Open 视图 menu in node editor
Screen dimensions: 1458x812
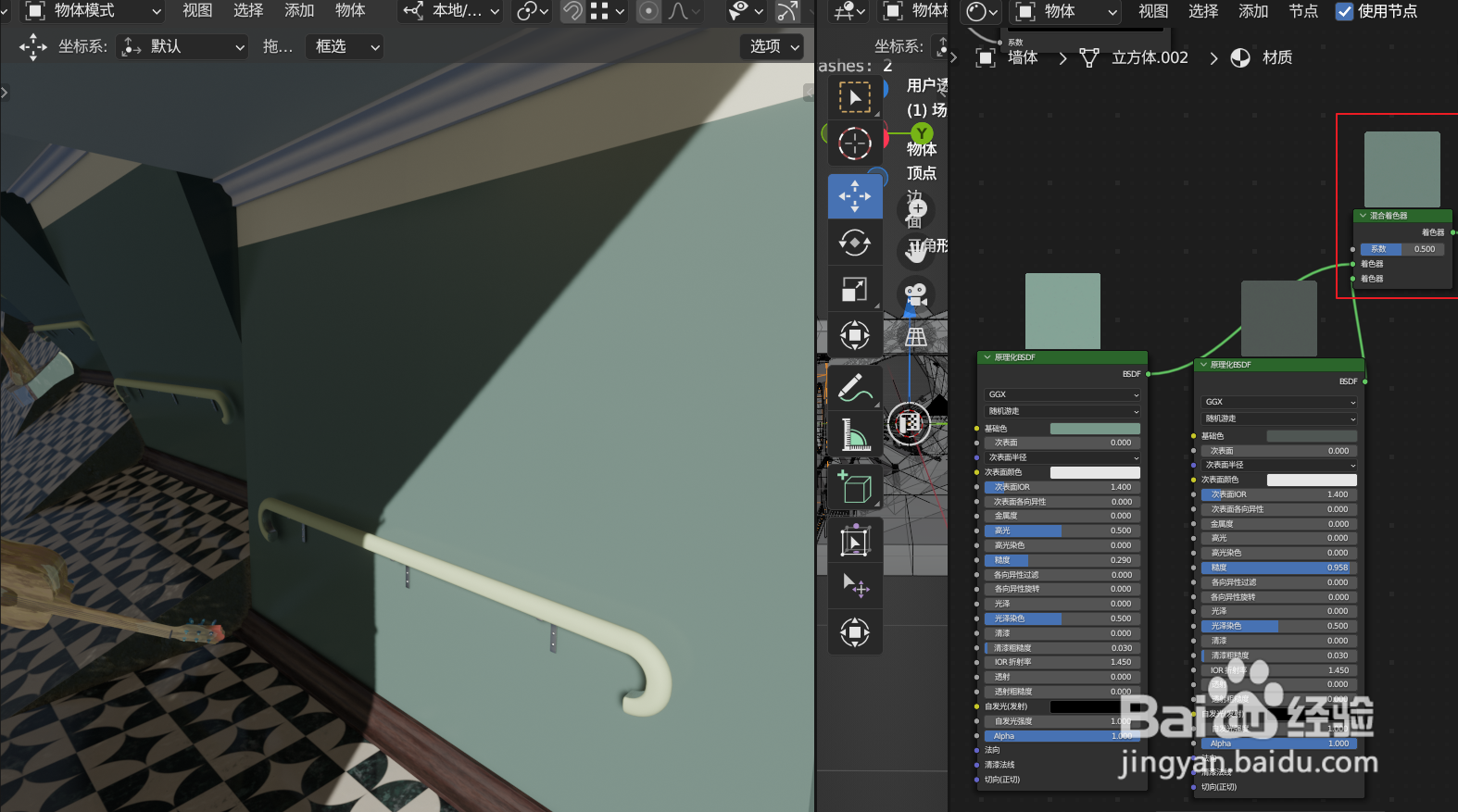point(1153,11)
